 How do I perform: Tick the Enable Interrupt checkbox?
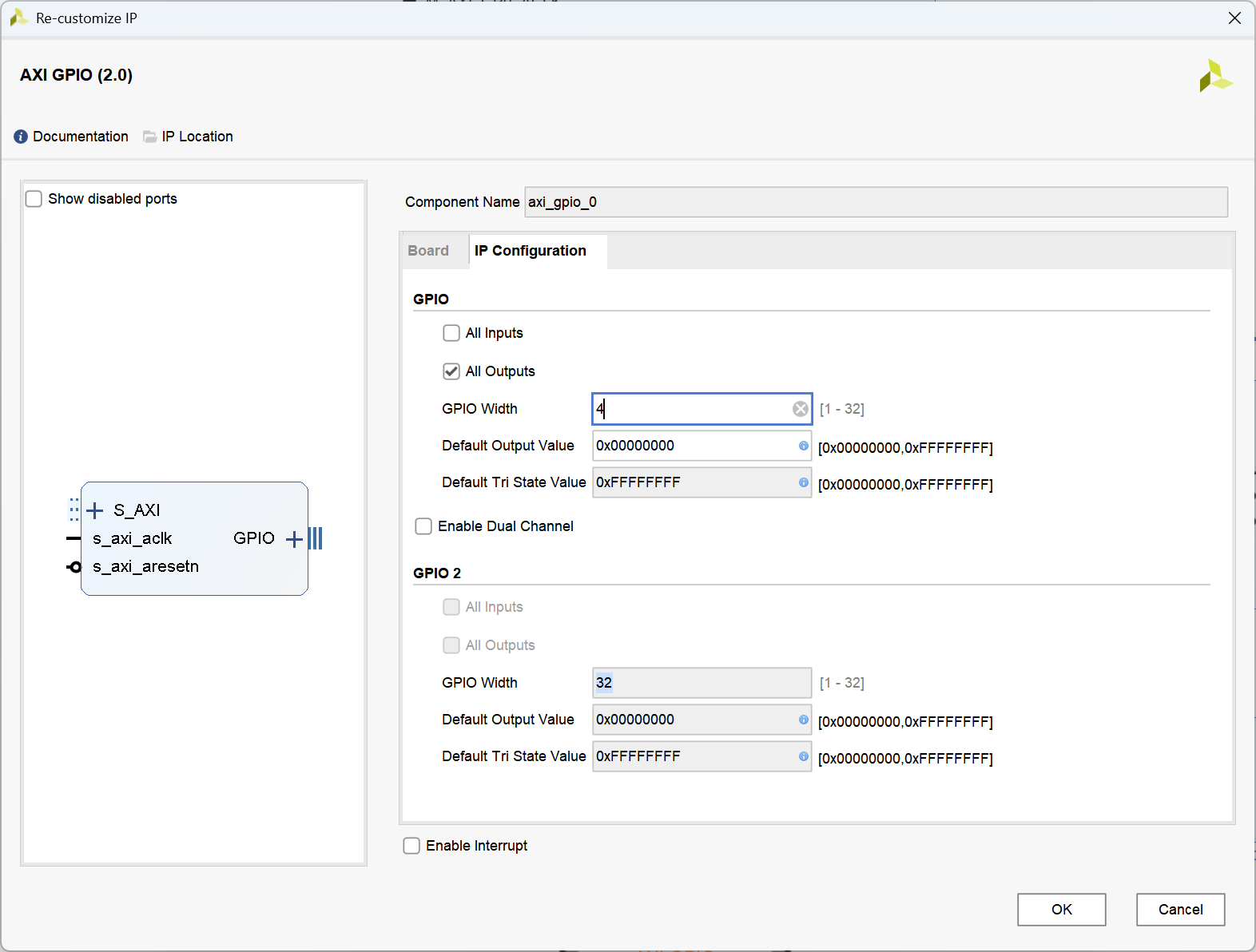pos(411,846)
